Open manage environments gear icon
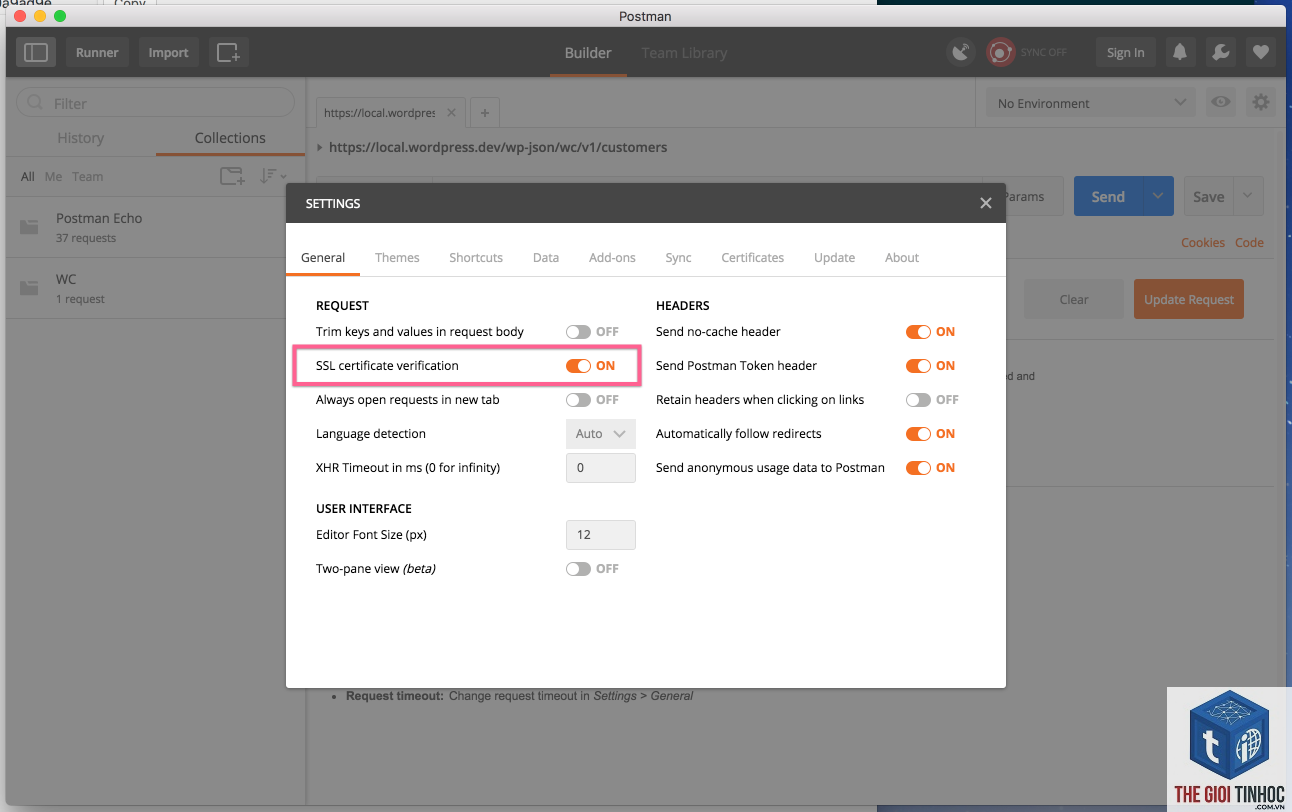1292x812 pixels. (1261, 102)
